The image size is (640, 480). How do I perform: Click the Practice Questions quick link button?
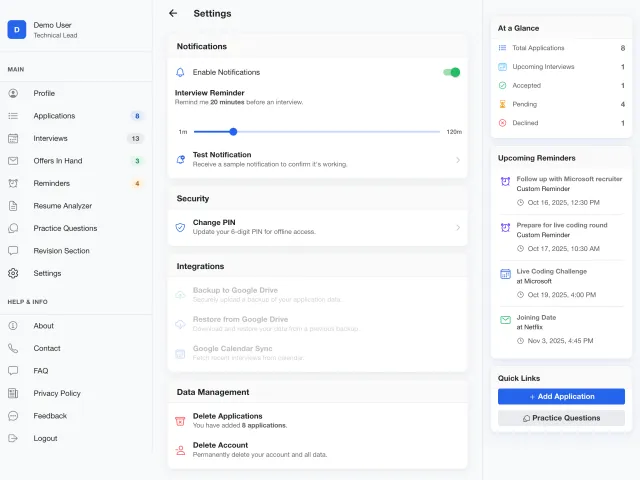(561, 418)
